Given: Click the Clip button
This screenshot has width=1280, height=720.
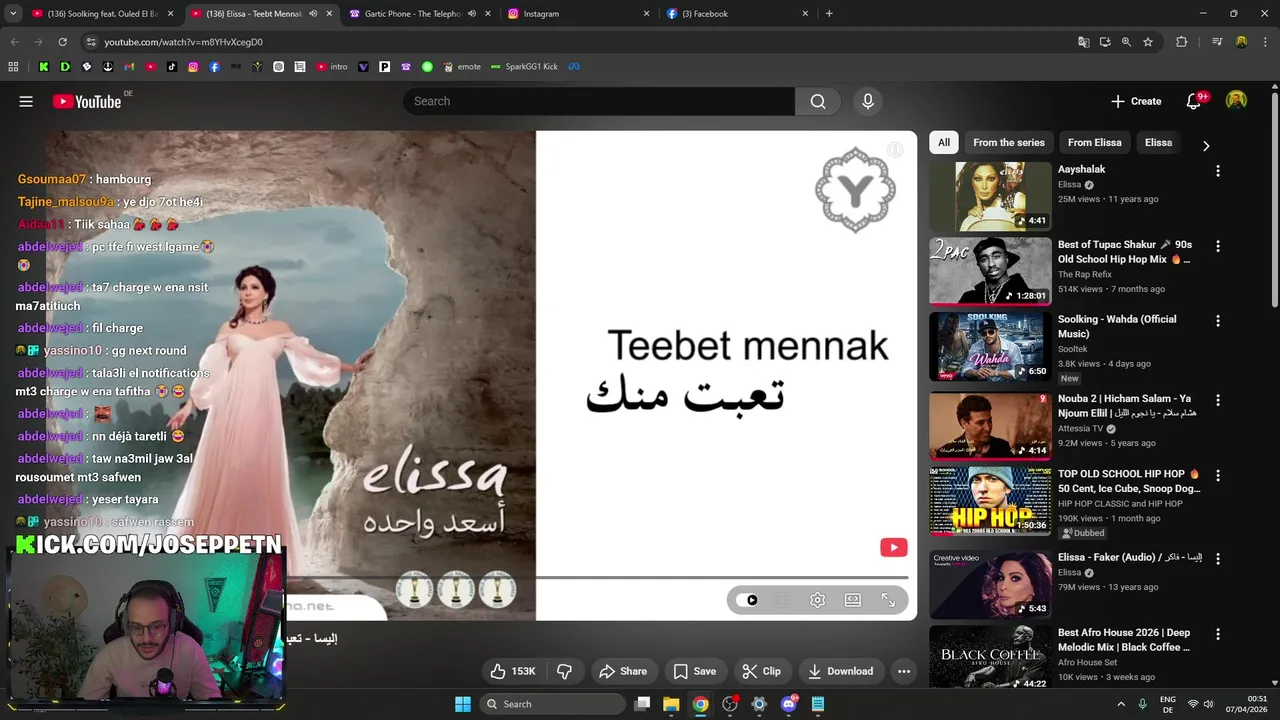Looking at the screenshot, I should [x=761, y=671].
